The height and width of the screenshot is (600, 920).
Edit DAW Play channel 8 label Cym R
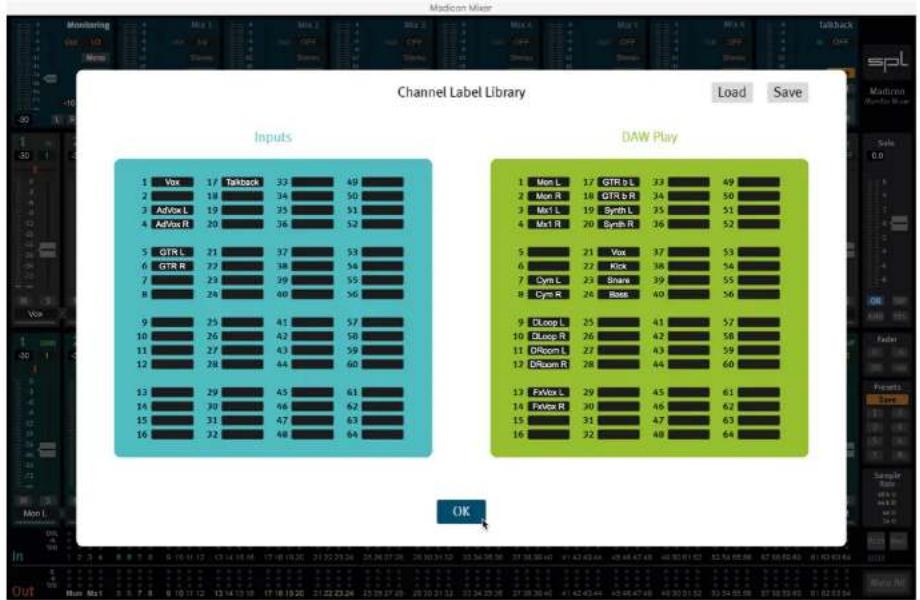(549, 294)
